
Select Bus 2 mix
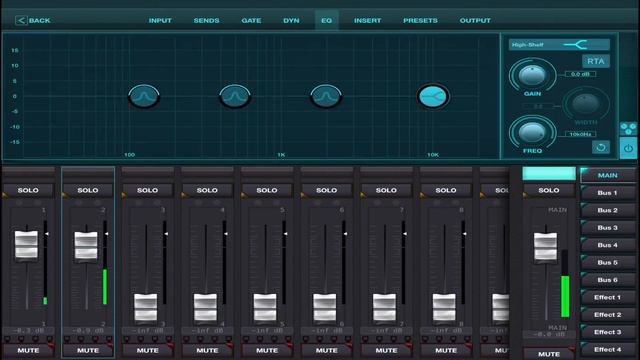coord(608,210)
